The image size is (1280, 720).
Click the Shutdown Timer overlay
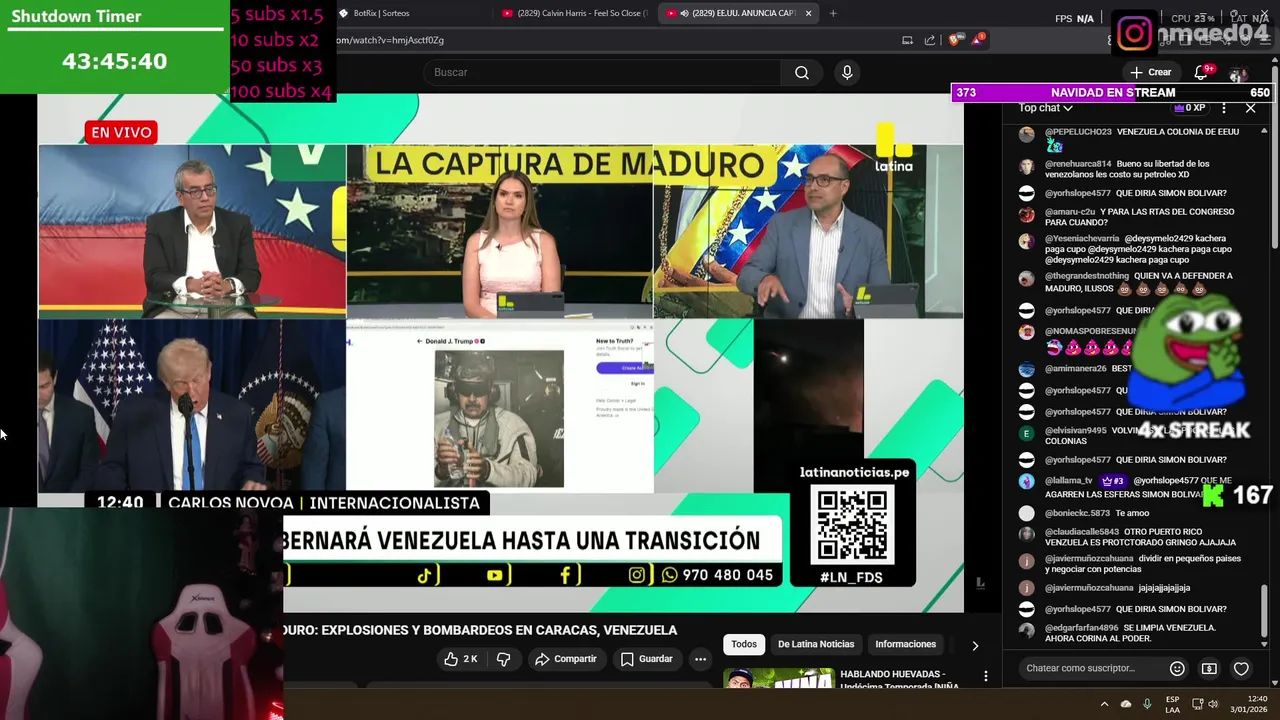tap(115, 46)
